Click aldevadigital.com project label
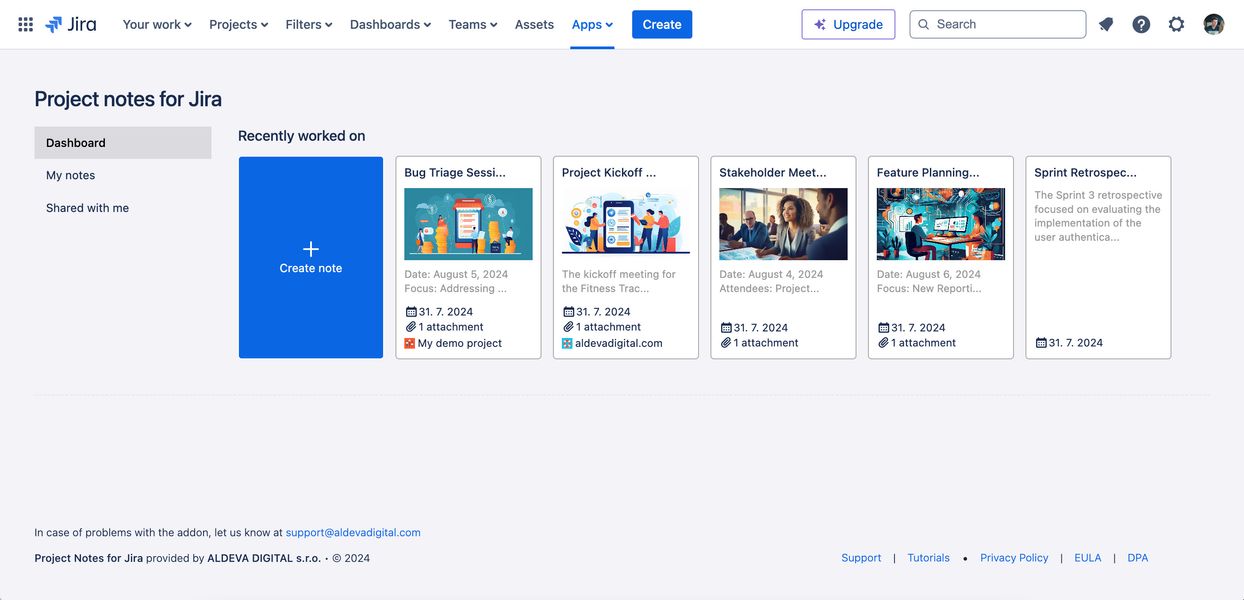The height and width of the screenshot is (600, 1244). 619,343
